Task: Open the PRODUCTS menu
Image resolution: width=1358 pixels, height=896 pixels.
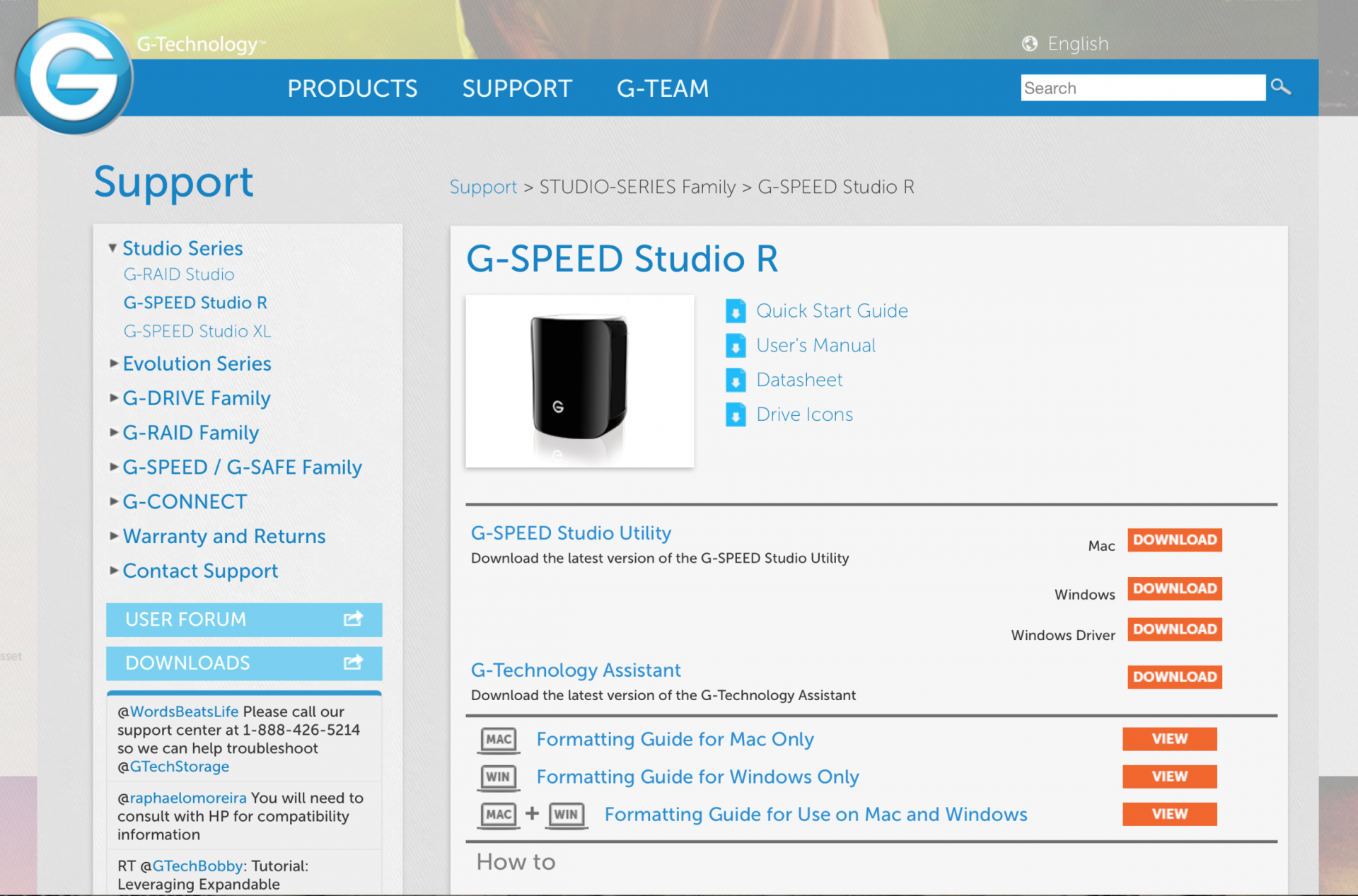Action: 352,88
